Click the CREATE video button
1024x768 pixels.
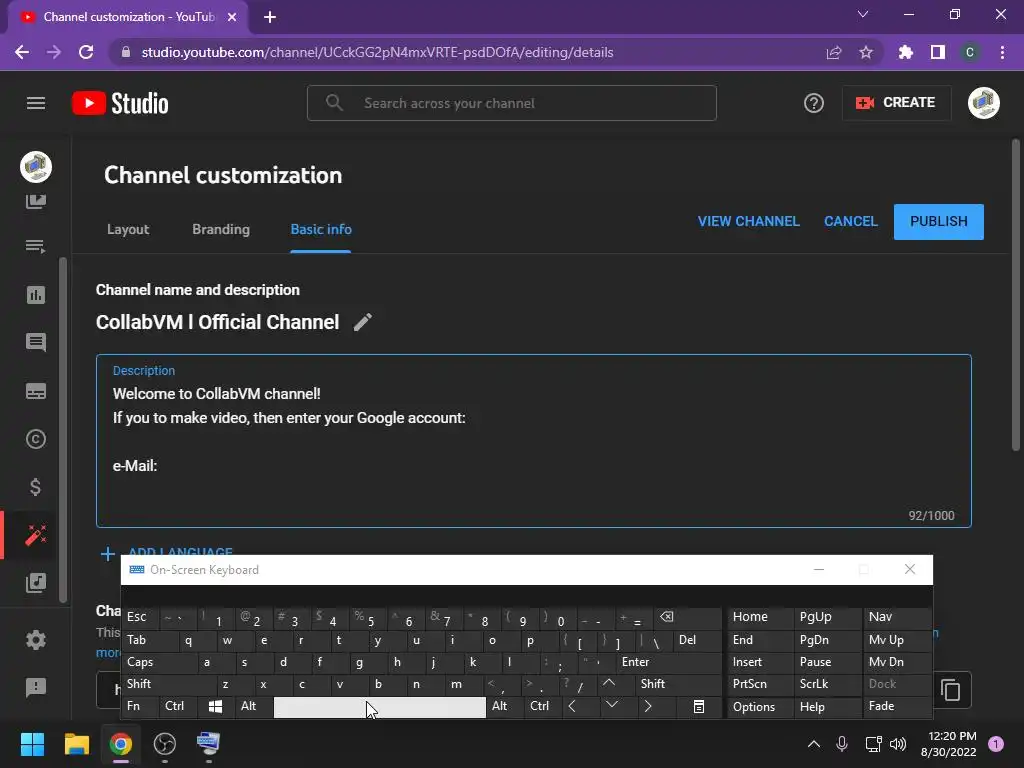click(896, 103)
